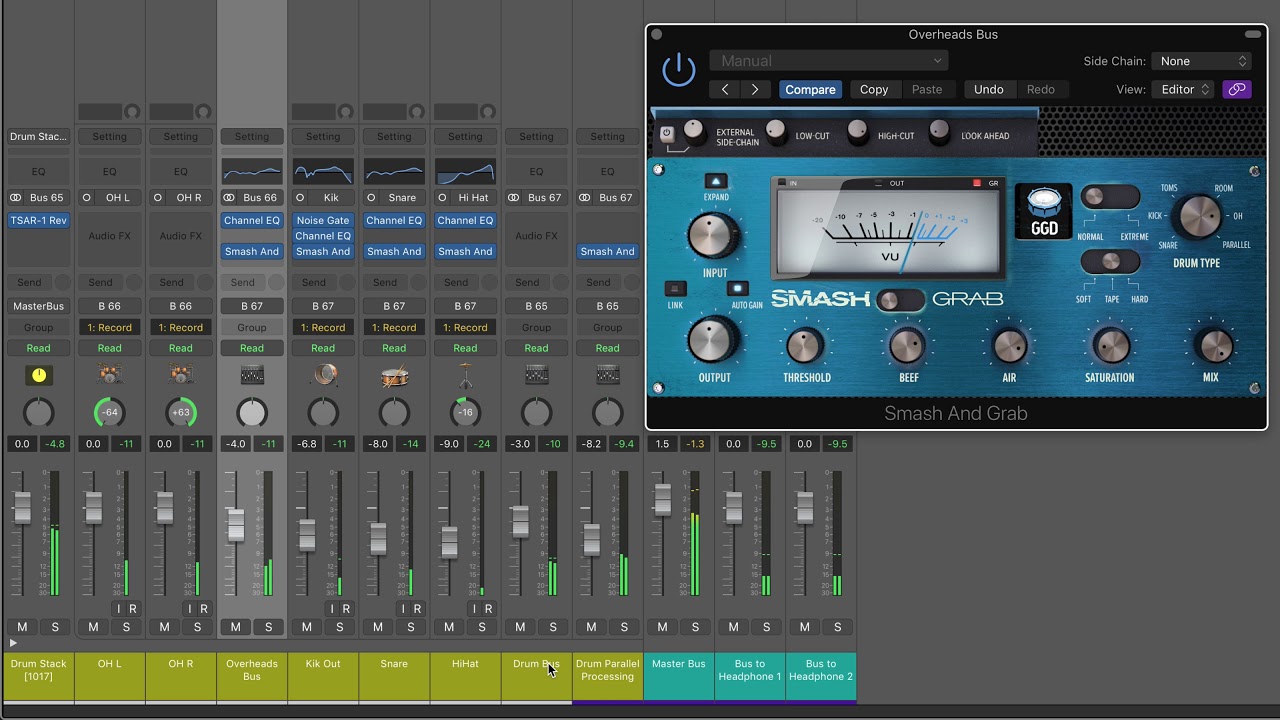This screenshot has height=720, width=1280.
Task: Open the View Editor dropdown
Action: [1184, 90]
